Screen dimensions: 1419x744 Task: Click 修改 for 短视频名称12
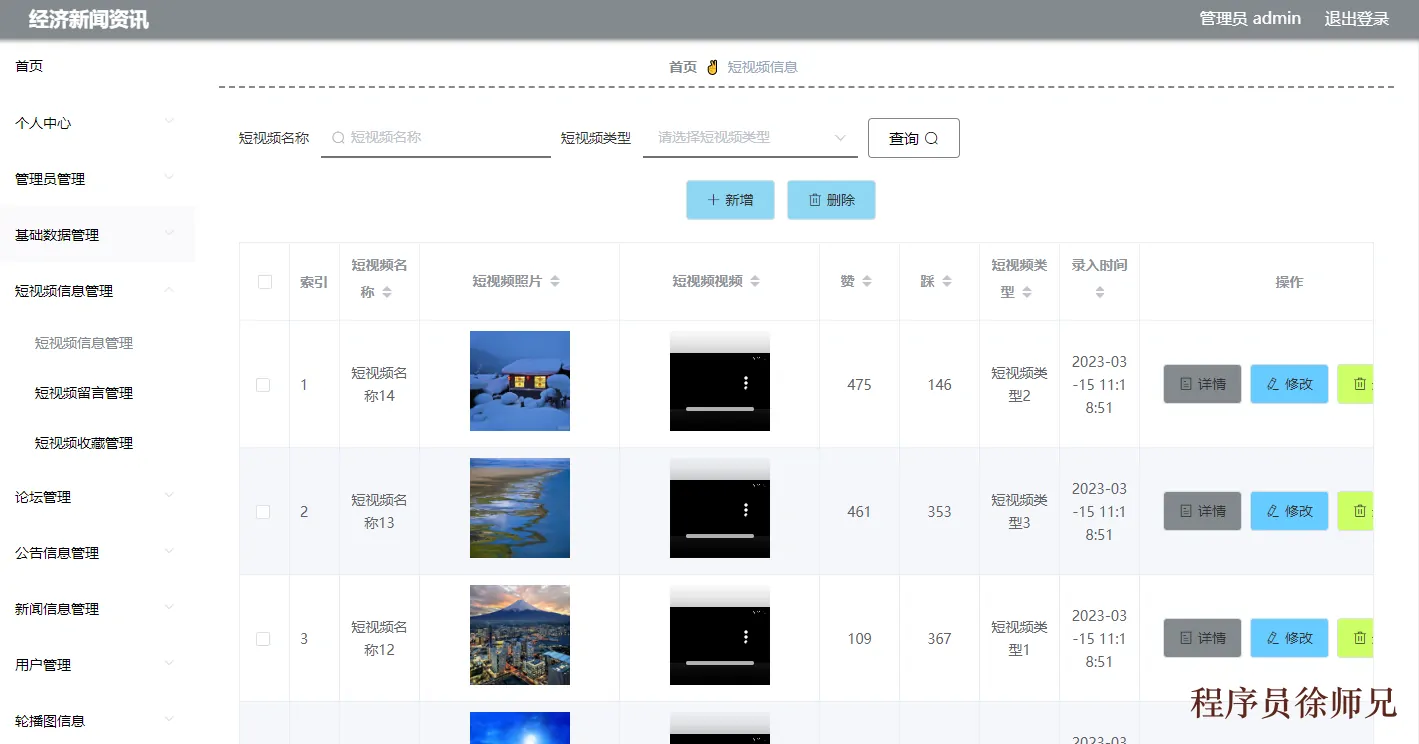click(1289, 638)
